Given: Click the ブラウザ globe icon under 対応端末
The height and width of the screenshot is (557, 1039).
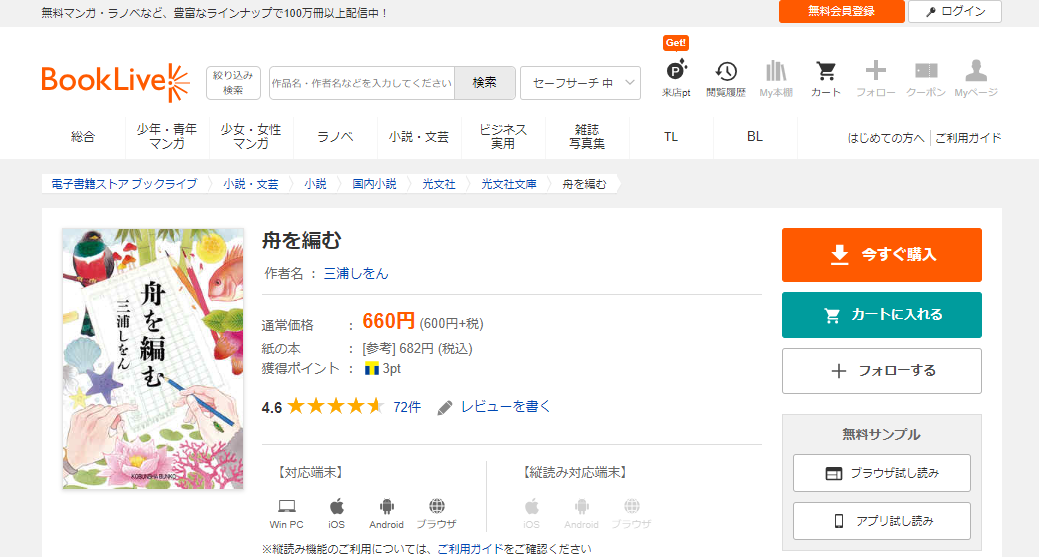Looking at the screenshot, I should (436, 507).
